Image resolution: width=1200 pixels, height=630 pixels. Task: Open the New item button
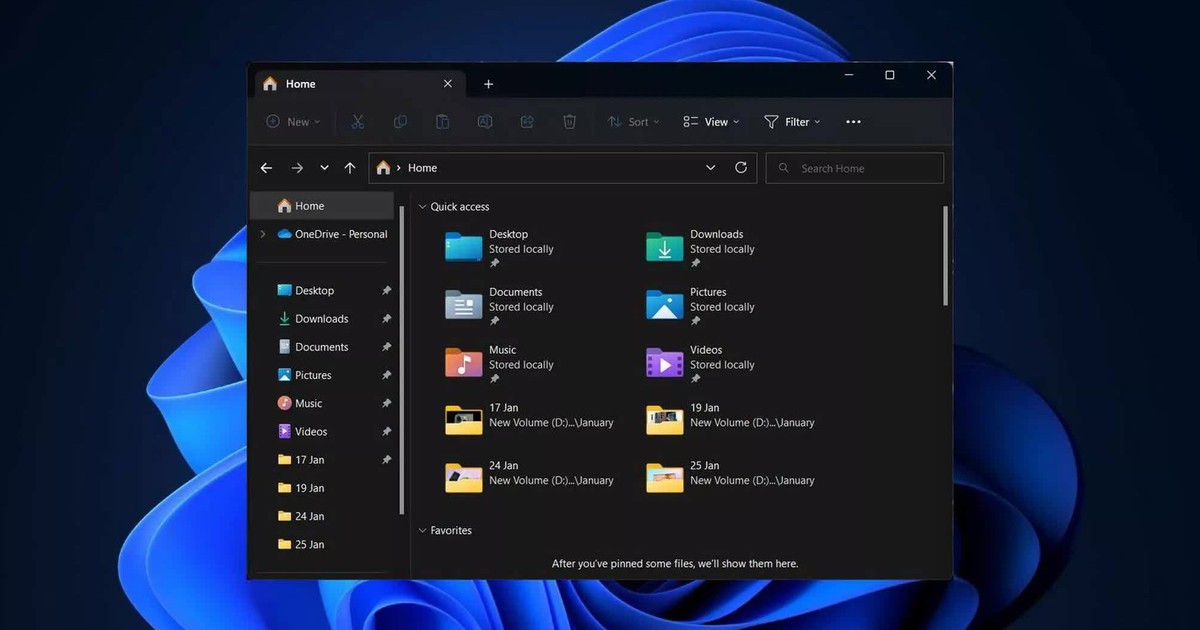pyautogui.click(x=293, y=122)
